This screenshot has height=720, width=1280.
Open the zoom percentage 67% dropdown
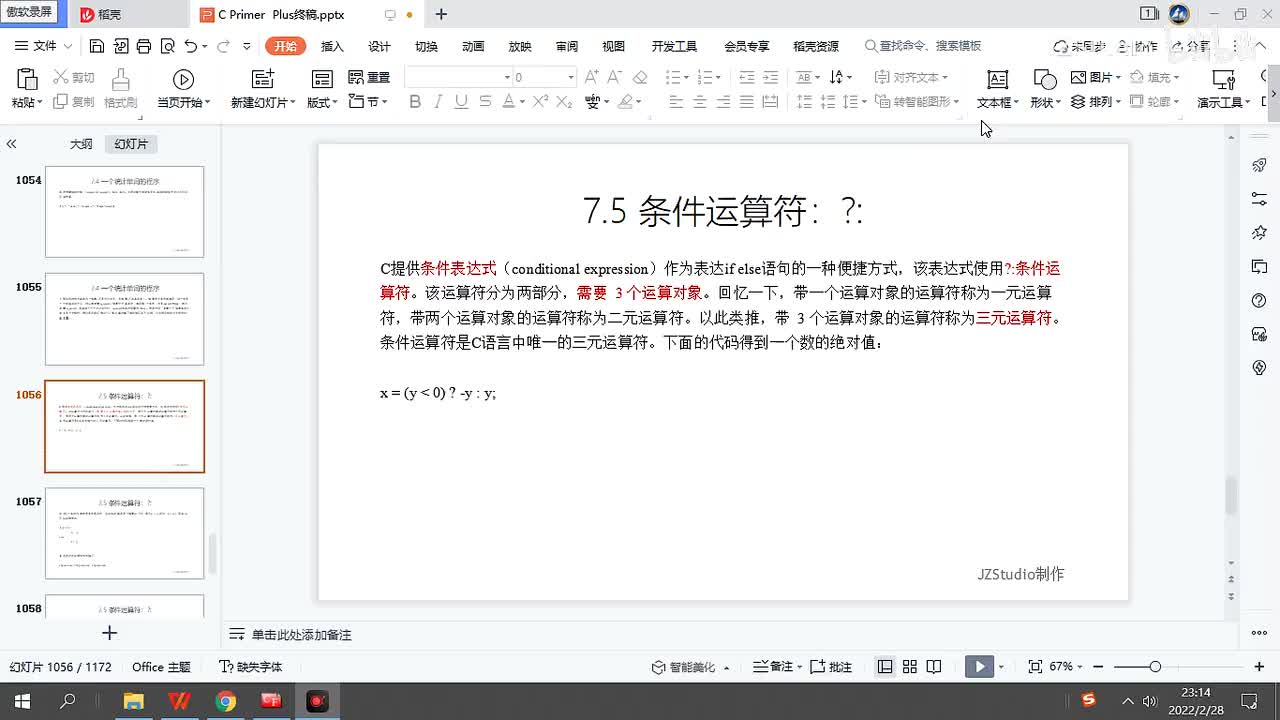coord(1066,667)
